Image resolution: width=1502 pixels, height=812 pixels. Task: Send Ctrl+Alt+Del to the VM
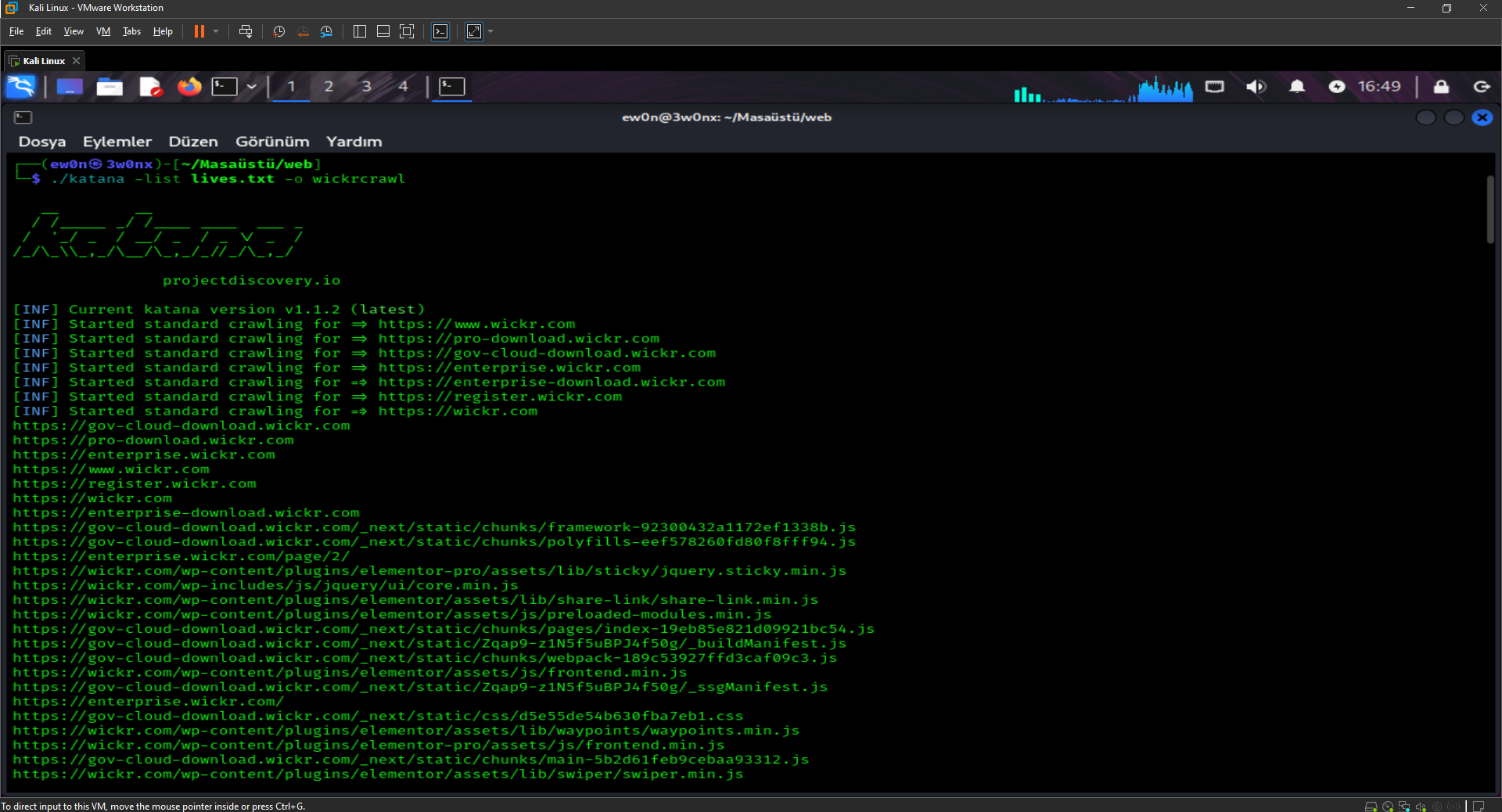click(246, 31)
